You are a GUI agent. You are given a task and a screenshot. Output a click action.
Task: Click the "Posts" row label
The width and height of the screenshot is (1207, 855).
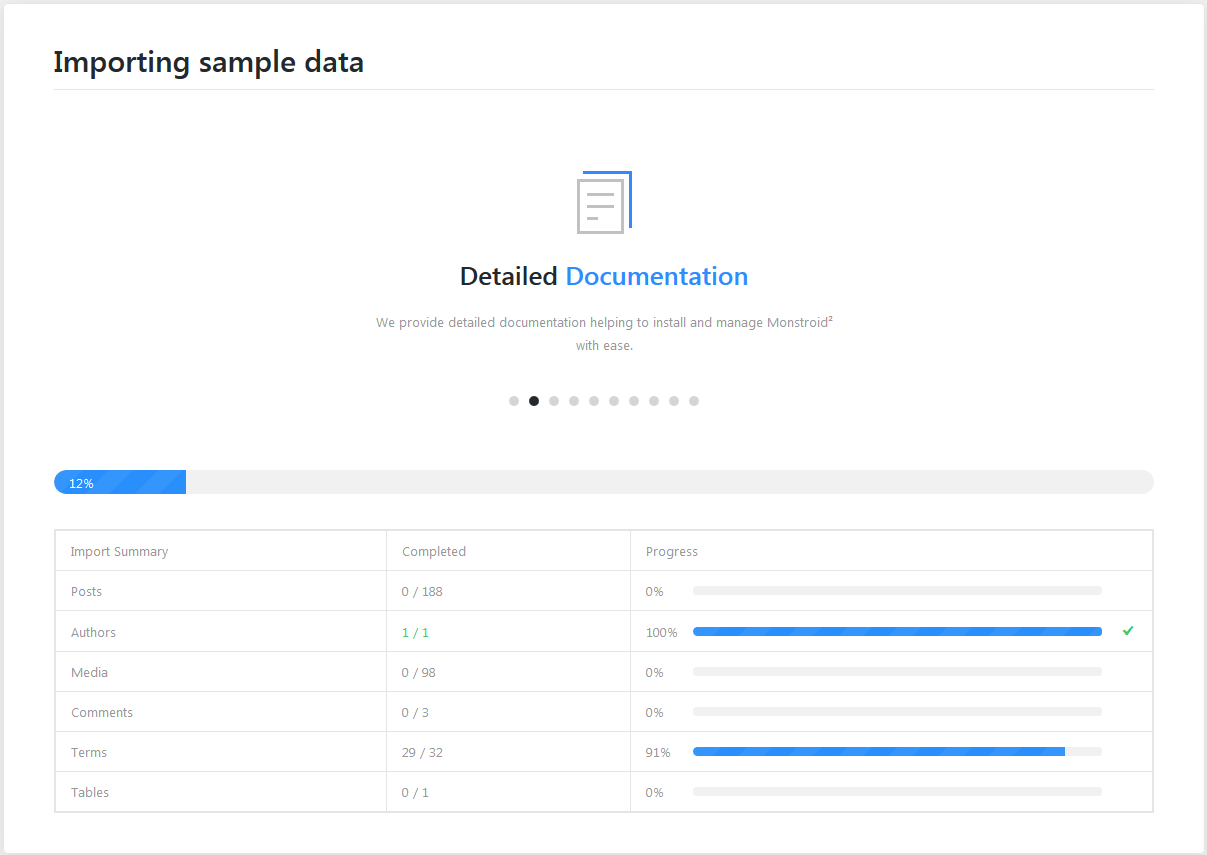[86, 592]
